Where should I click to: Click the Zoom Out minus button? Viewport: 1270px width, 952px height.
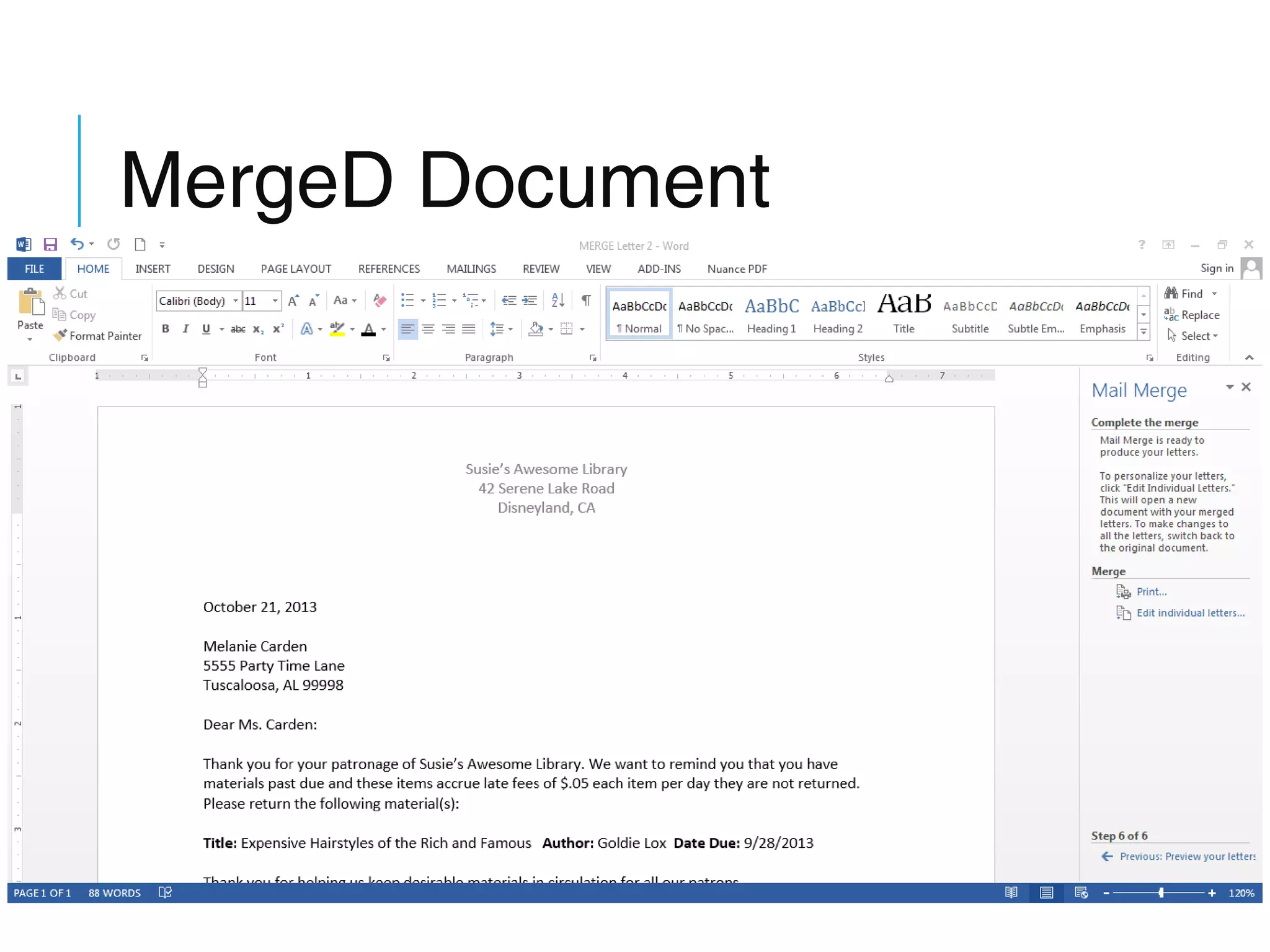point(1106,893)
